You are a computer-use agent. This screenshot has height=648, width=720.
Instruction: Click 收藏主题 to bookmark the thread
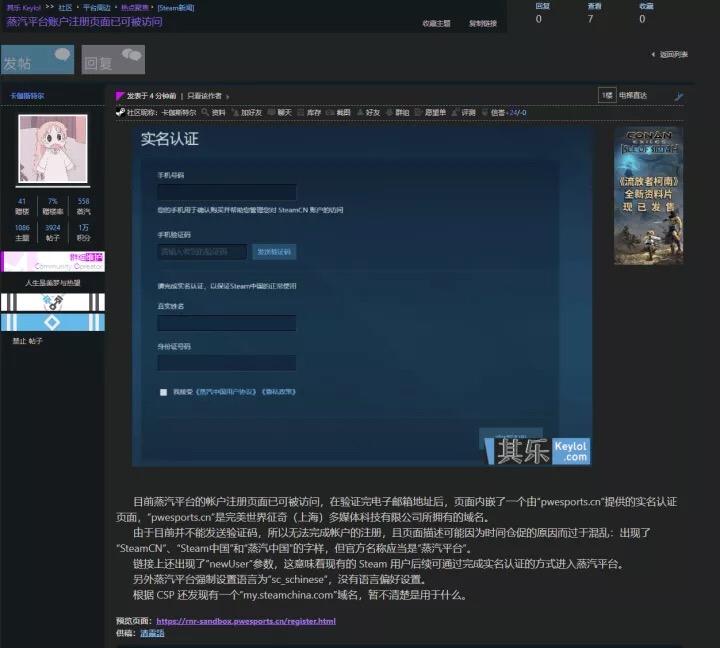pos(436,23)
